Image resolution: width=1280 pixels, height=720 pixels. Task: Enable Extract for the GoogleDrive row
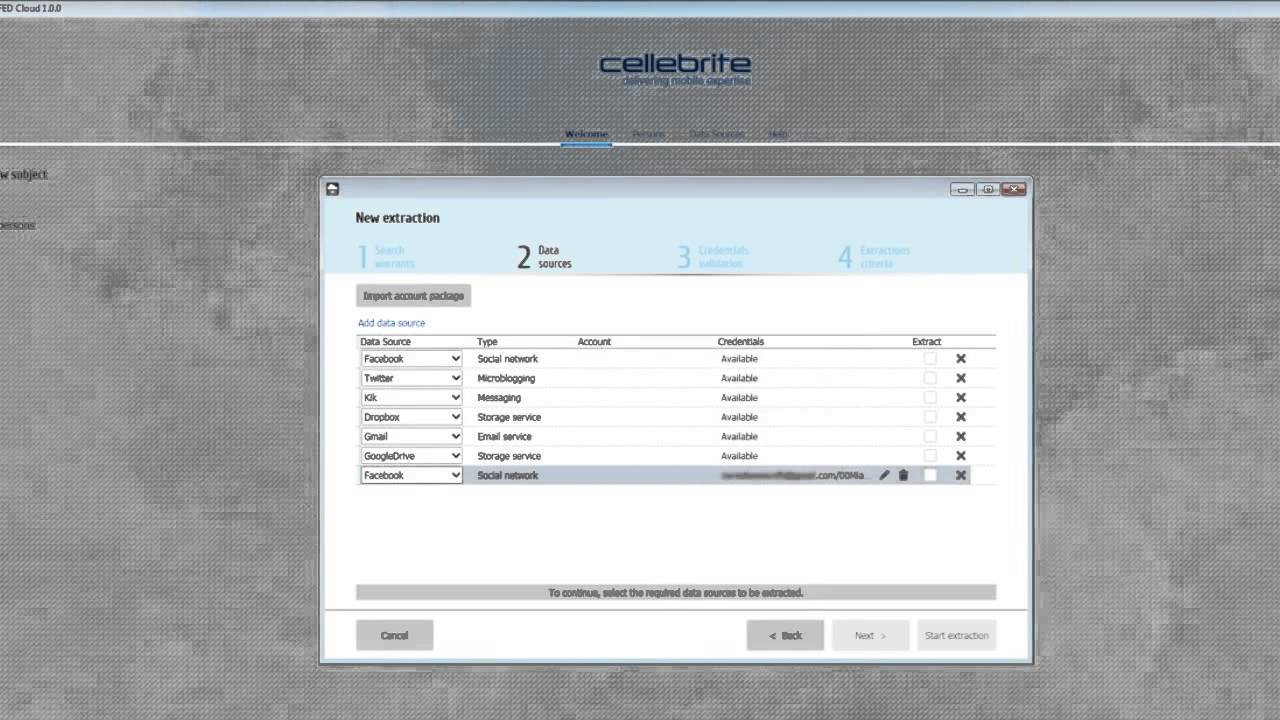click(x=930, y=456)
